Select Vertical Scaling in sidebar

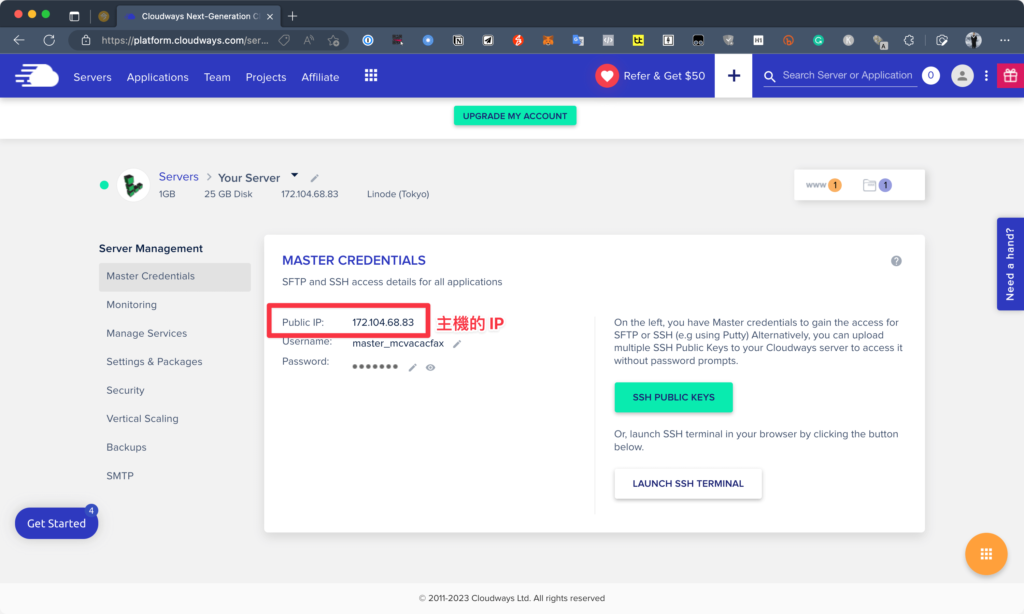click(x=142, y=419)
